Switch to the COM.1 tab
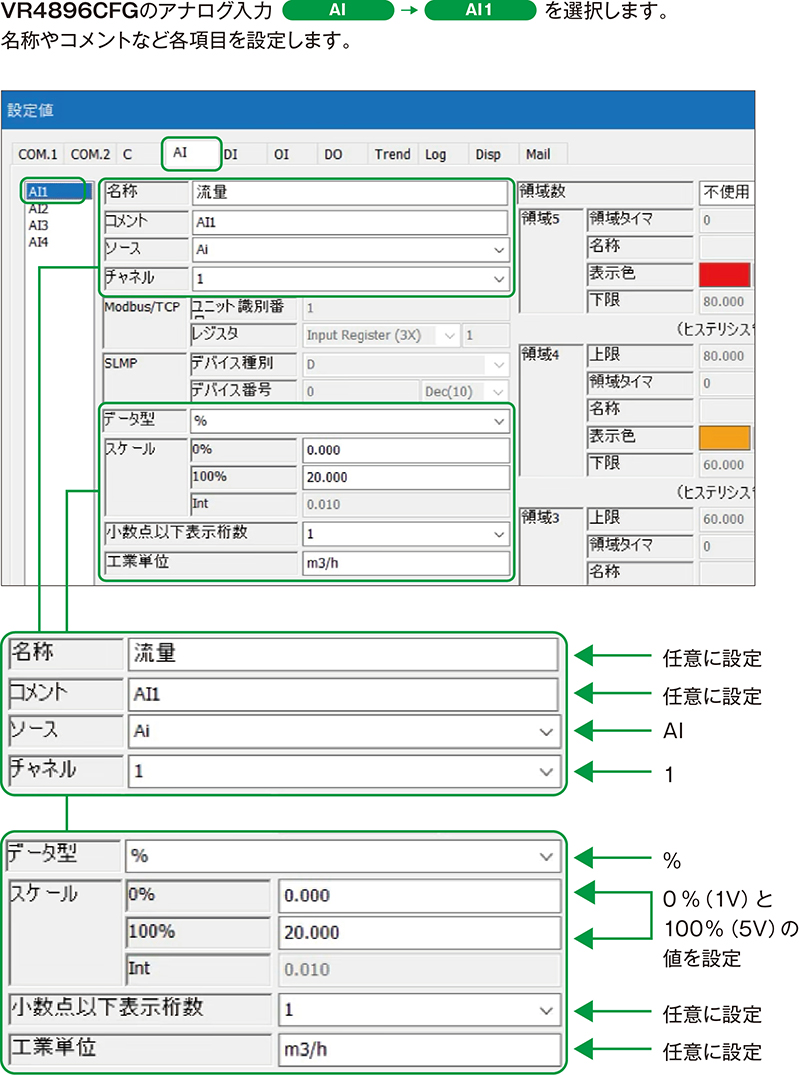800x1075 pixels. [38, 154]
